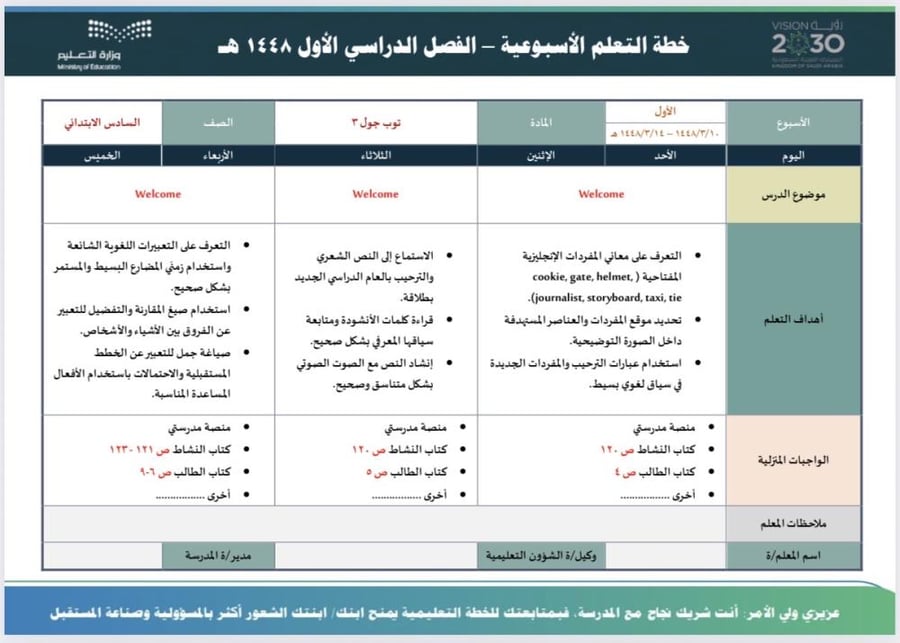
Task: Select the title "خطة التعلم الأسبوعية" in the header
Action: (595, 45)
